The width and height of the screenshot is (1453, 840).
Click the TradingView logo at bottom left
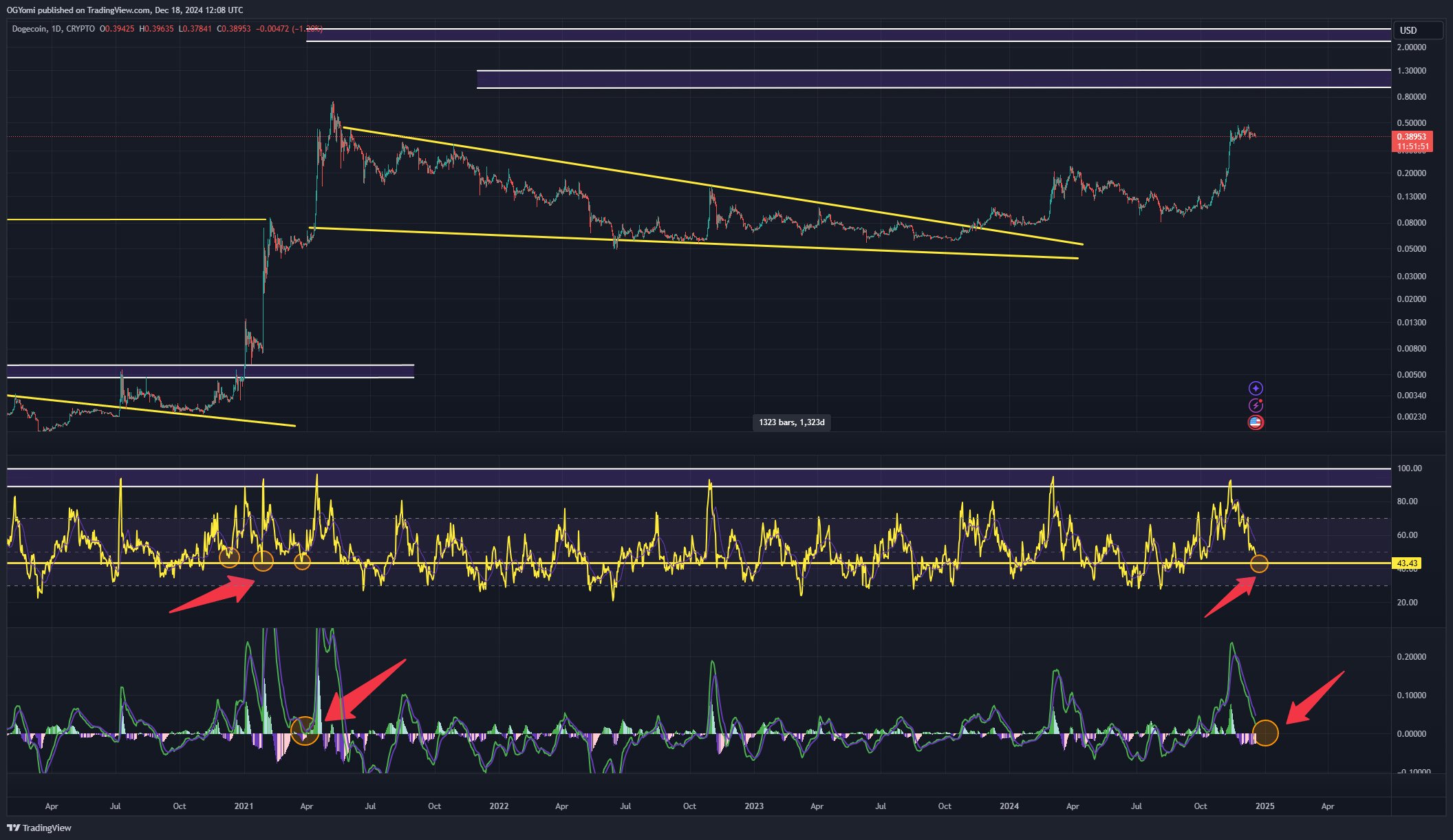click(39, 828)
